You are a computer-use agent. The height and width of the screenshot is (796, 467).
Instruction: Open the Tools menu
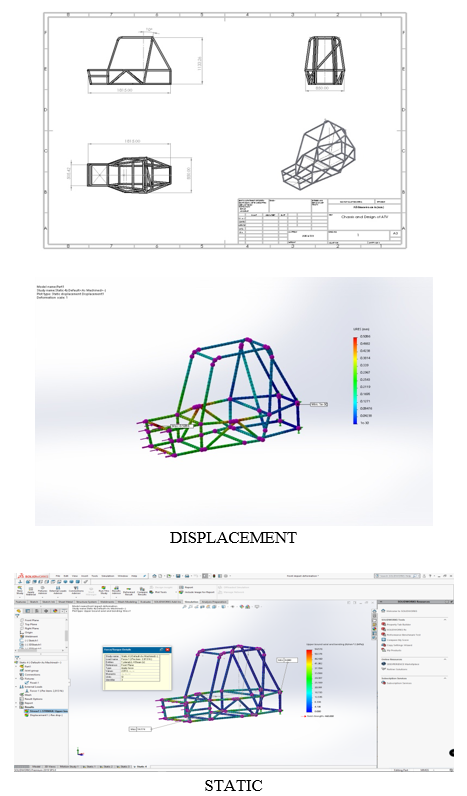(x=94, y=576)
